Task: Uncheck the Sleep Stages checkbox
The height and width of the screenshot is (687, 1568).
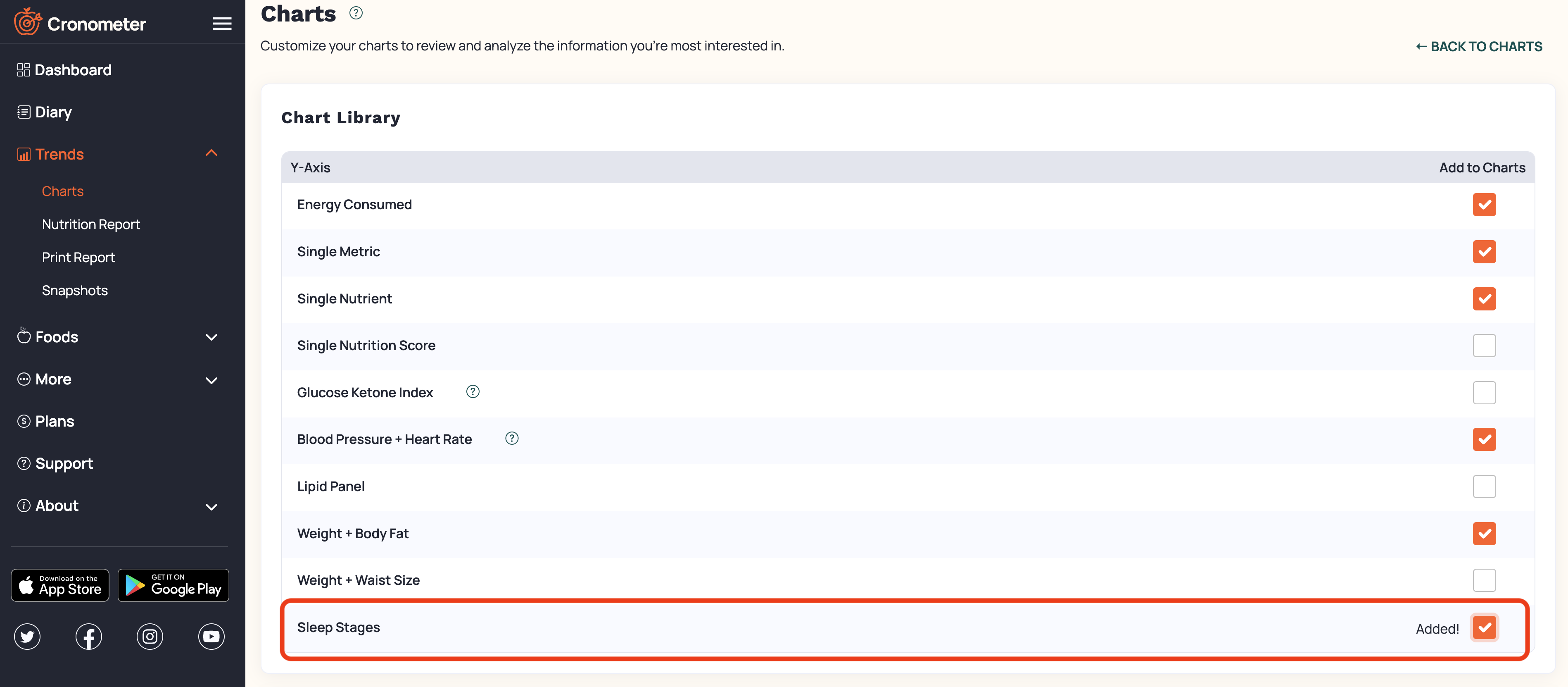Action: tap(1484, 627)
